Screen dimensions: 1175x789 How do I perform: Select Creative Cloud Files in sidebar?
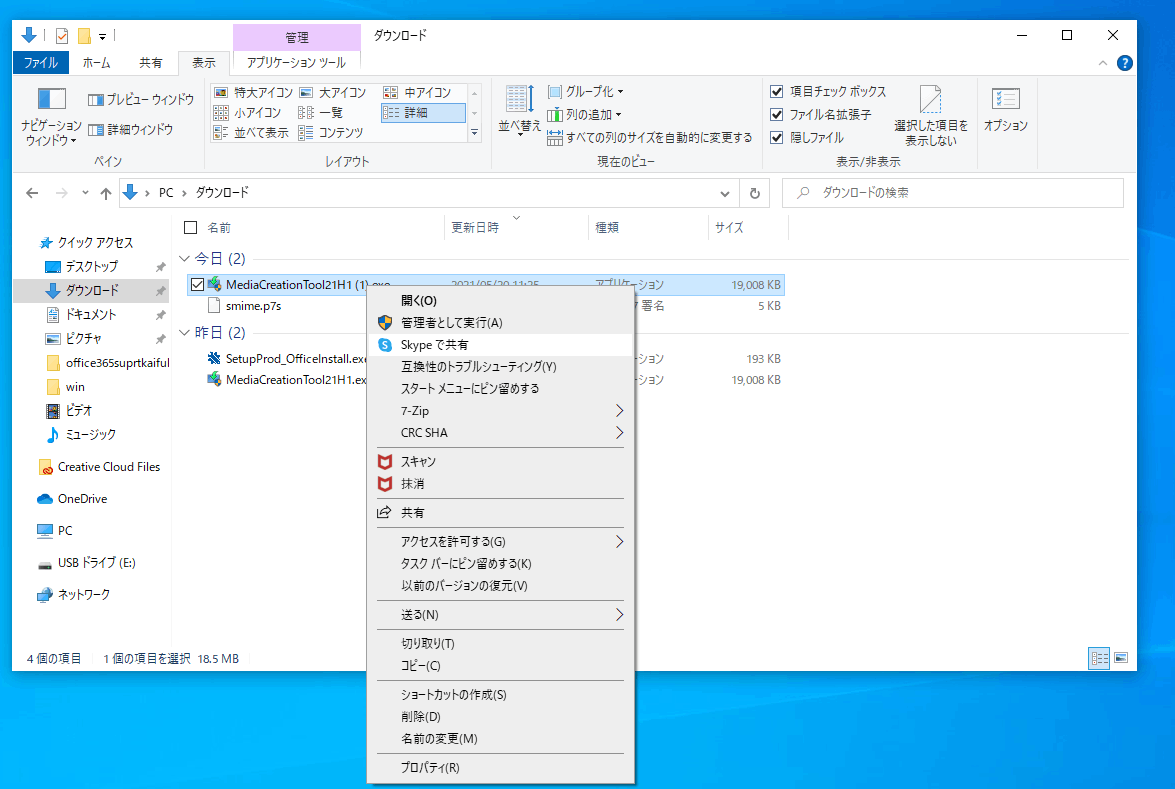[109, 467]
